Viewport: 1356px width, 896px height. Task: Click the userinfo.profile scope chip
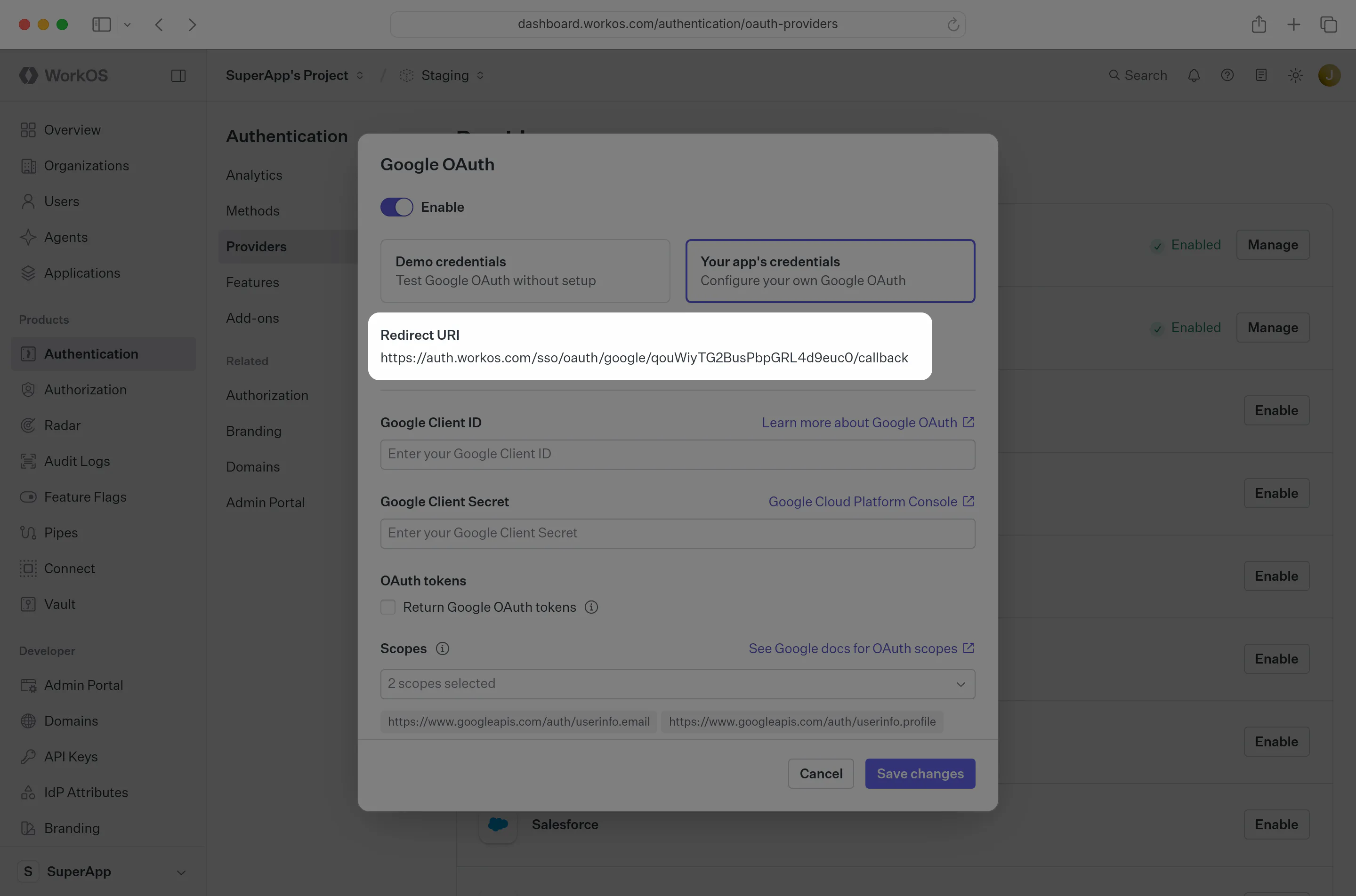coord(802,722)
